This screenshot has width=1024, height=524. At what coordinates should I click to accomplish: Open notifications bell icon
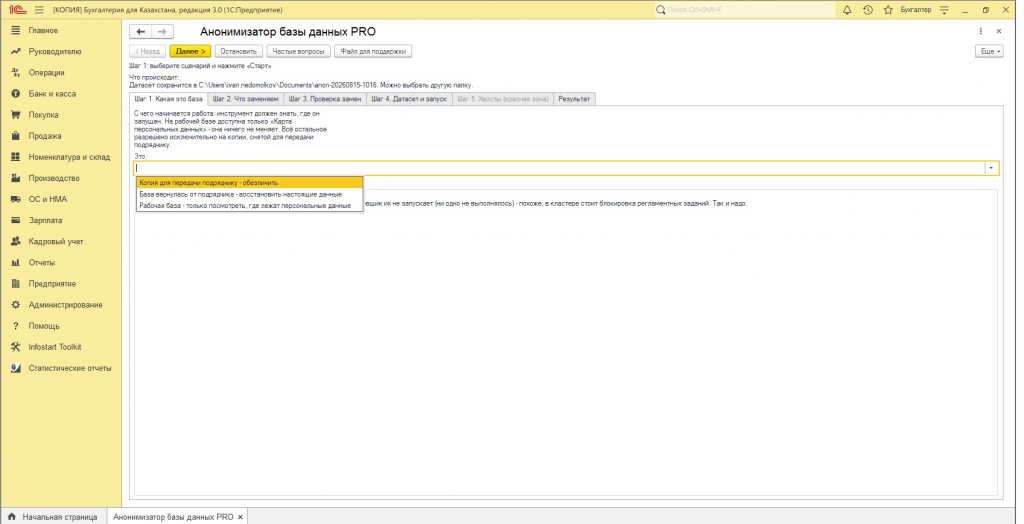[847, 10]
